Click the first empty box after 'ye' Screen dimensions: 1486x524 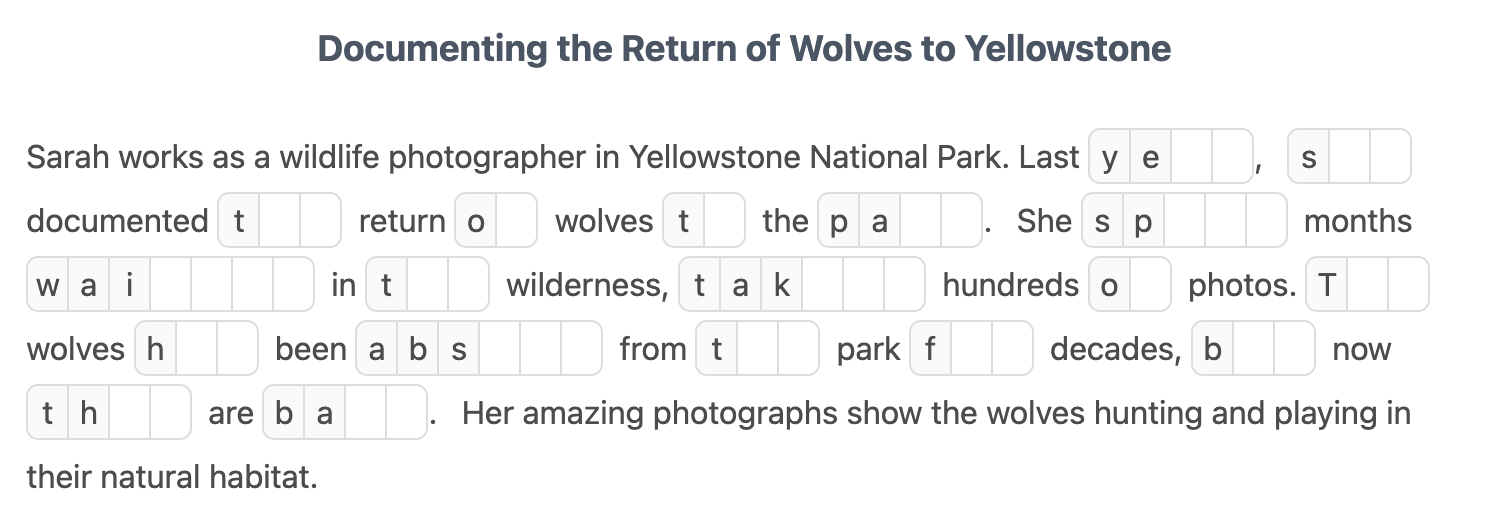click(1191, 157)
